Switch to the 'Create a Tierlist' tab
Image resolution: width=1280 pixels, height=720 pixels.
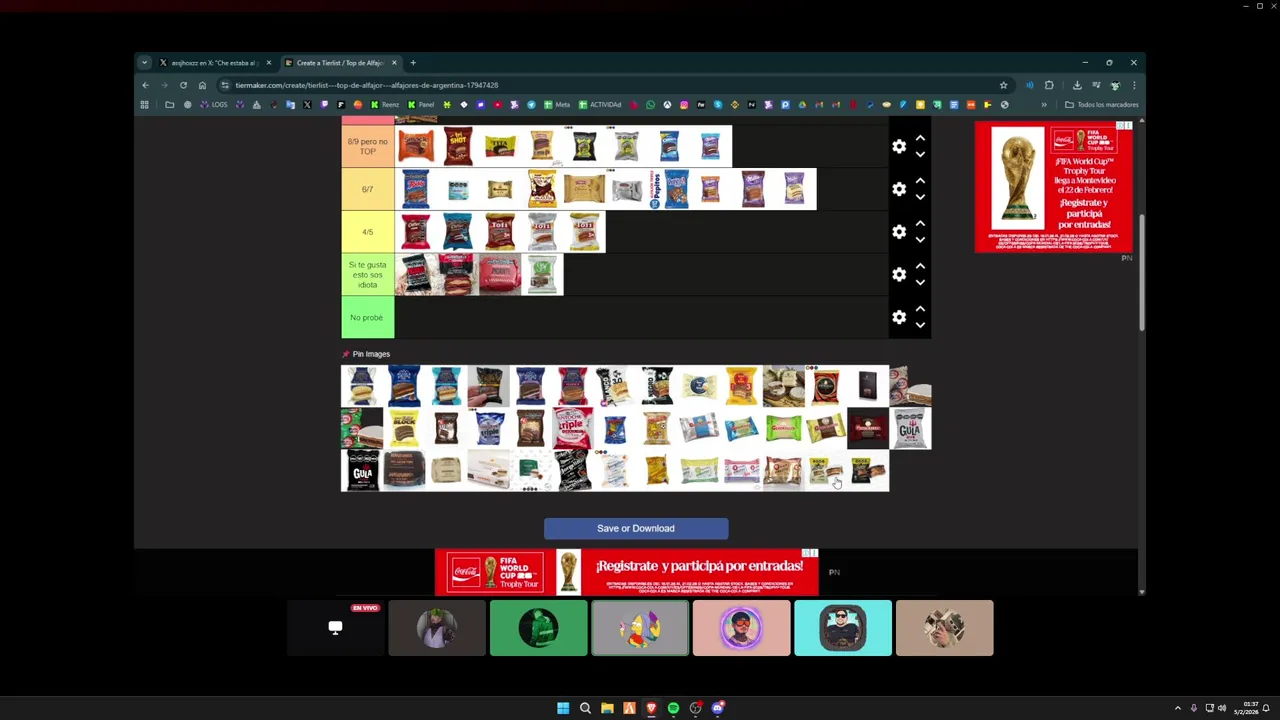point(338,63)
